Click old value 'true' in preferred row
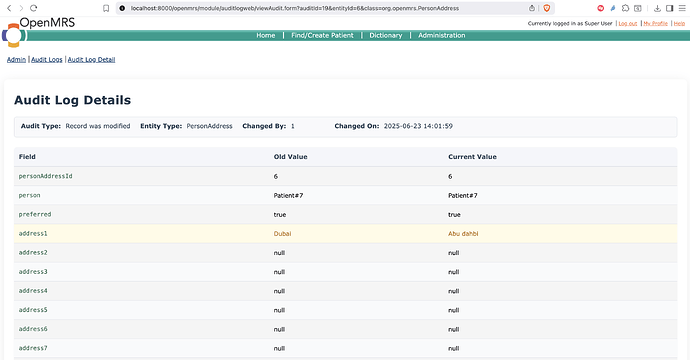This screenshot has height=360, width=690. tap(280, 215)
